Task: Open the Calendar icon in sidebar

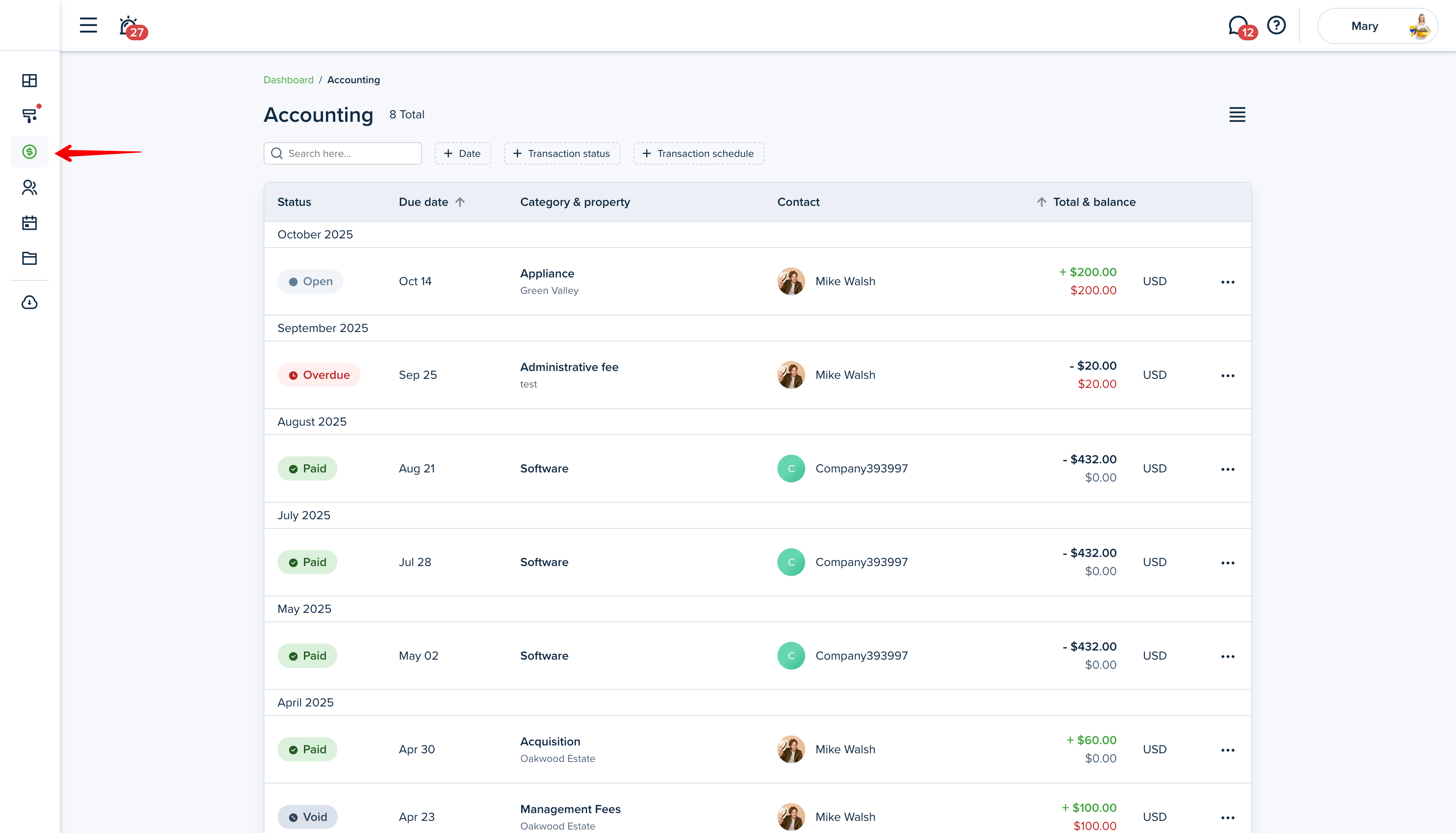Action: tap(29, 223)
